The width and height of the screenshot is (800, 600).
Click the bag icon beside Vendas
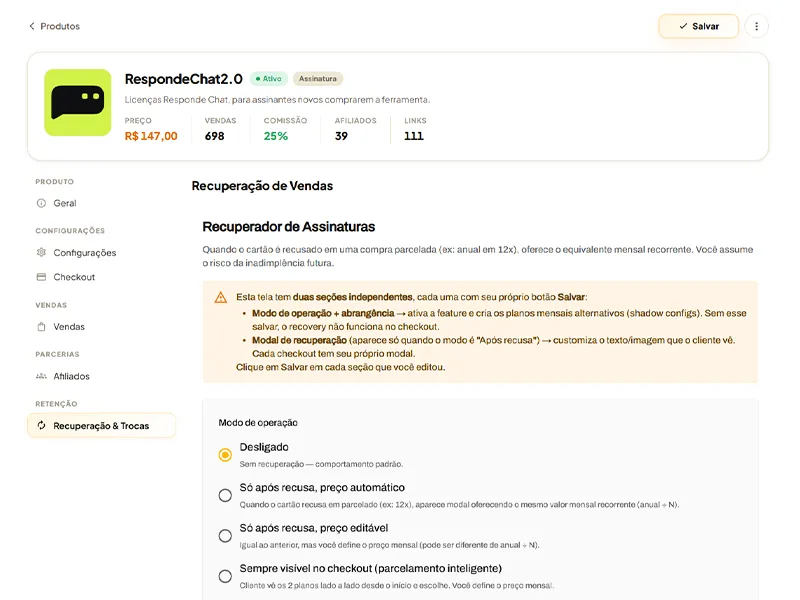click(41, 327)
